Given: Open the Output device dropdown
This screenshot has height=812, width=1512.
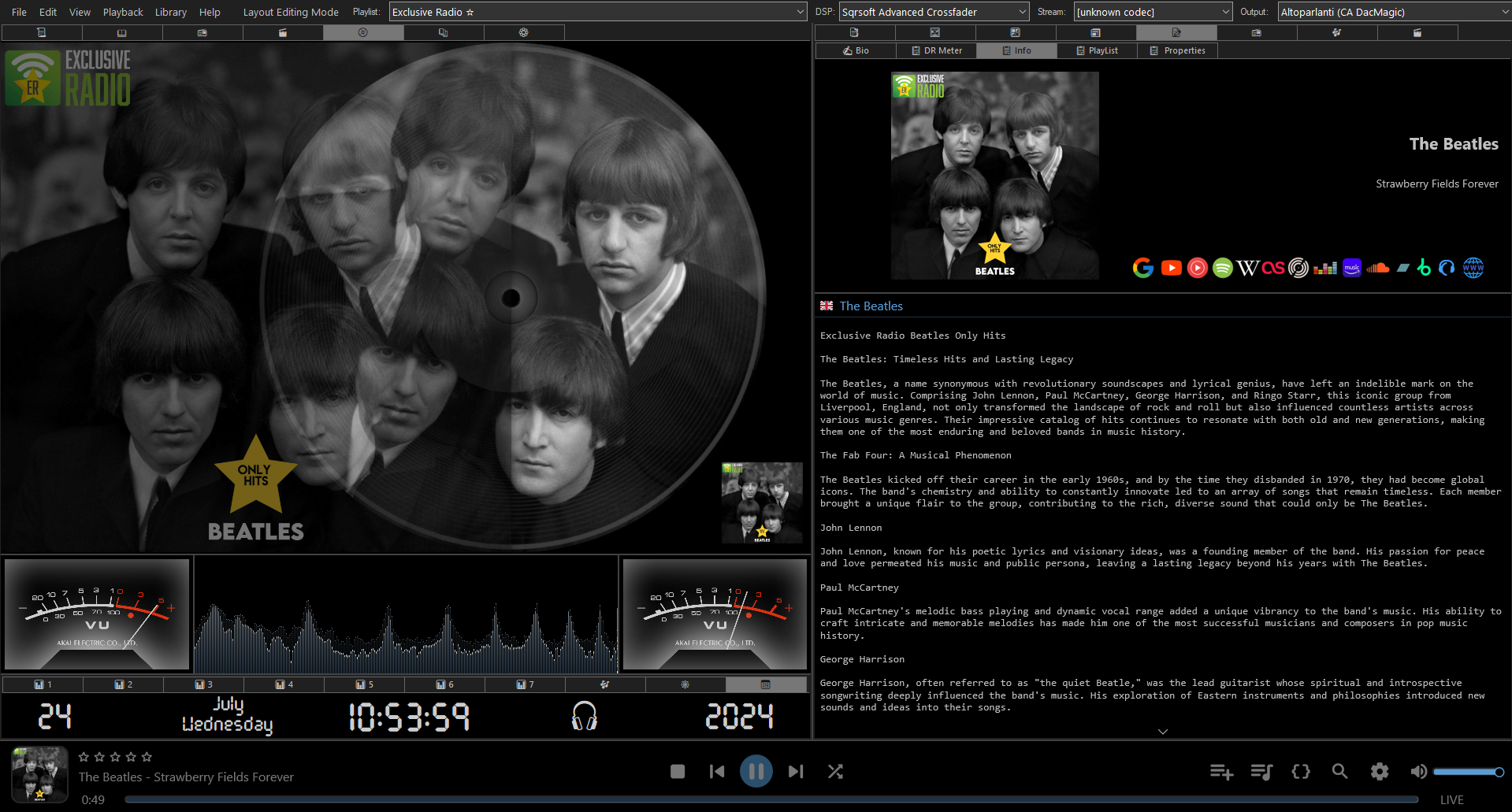Looking at the screenshot, I should (1394, 12).
